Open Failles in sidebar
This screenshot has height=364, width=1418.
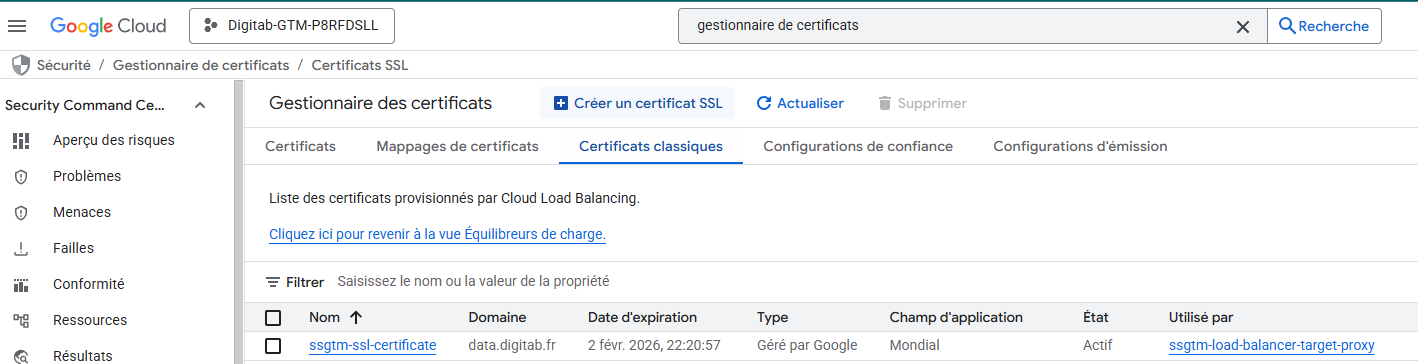tap(73, 248)
